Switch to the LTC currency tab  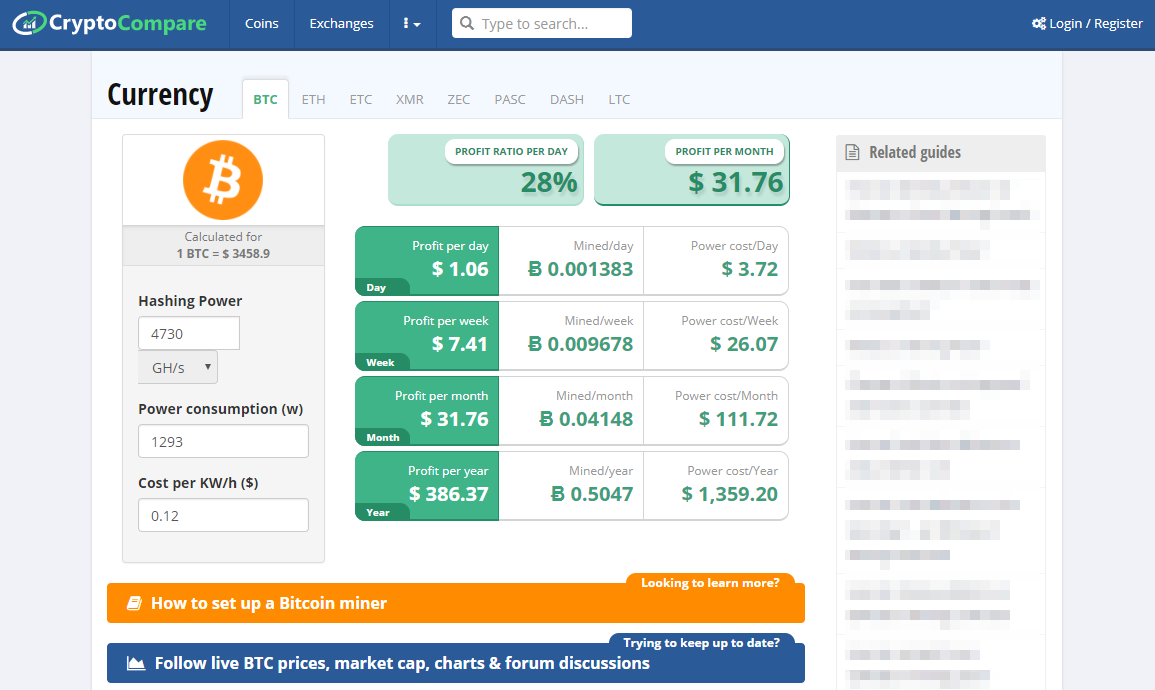pyautogui.click(x=619, y=99)
